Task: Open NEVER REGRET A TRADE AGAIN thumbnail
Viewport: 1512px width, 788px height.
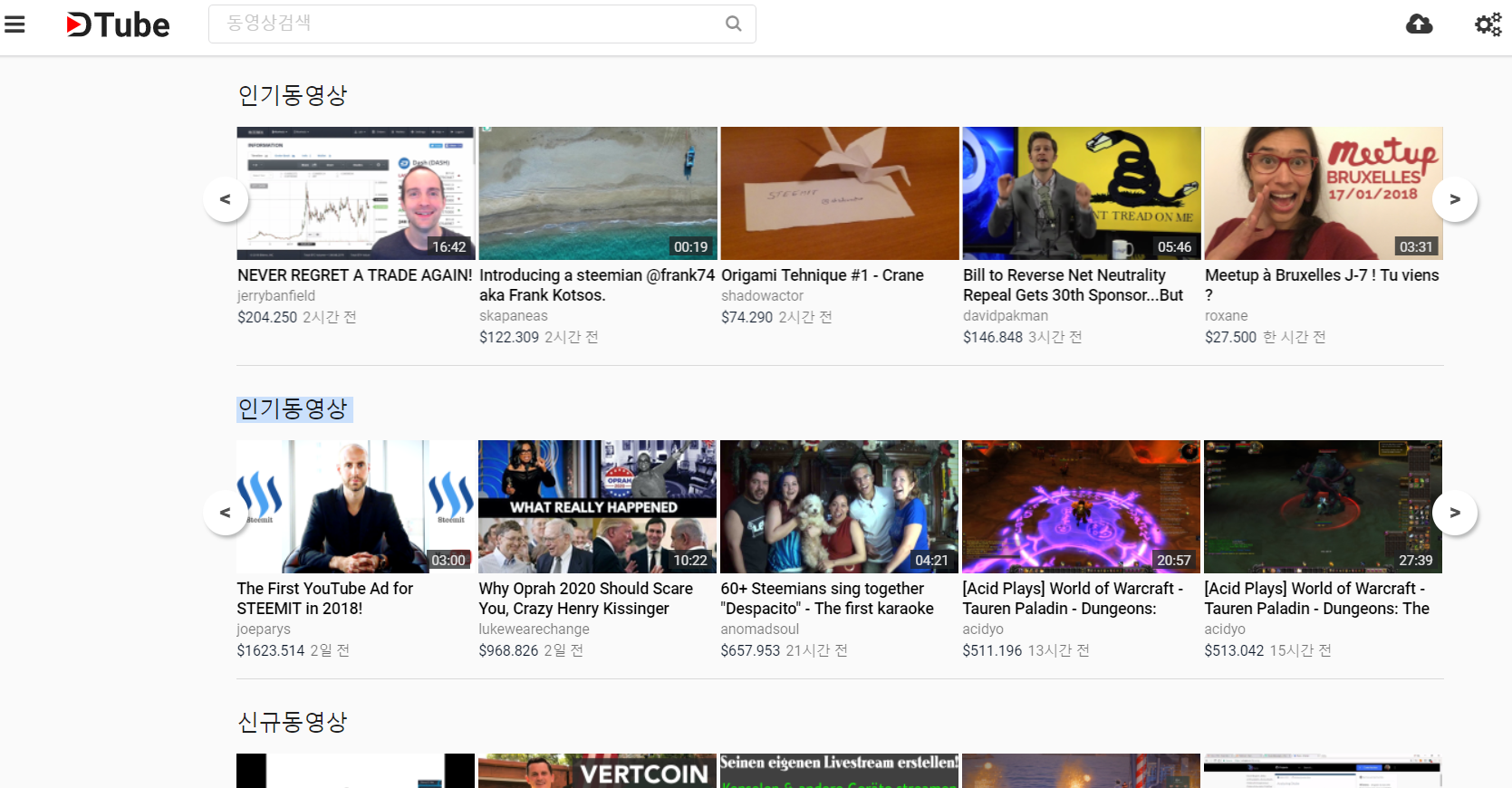Action: (x=356, y=194)
